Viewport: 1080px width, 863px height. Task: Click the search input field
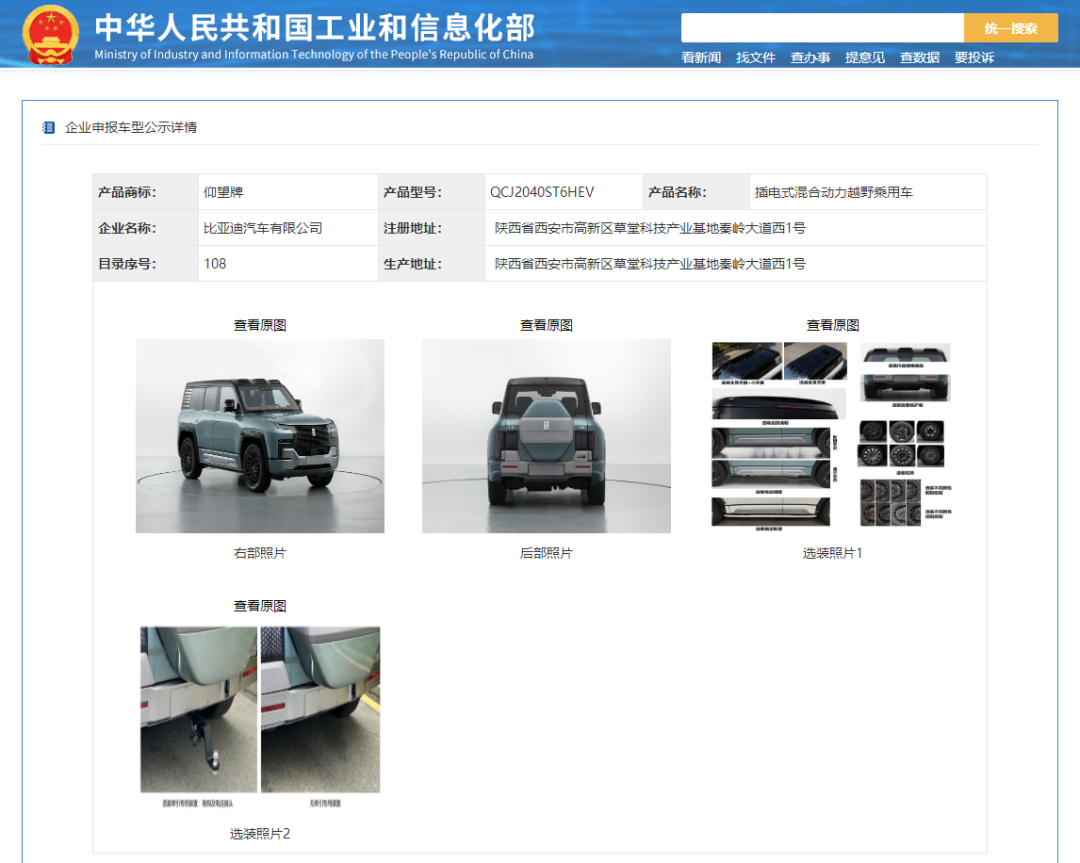(822, 28)
